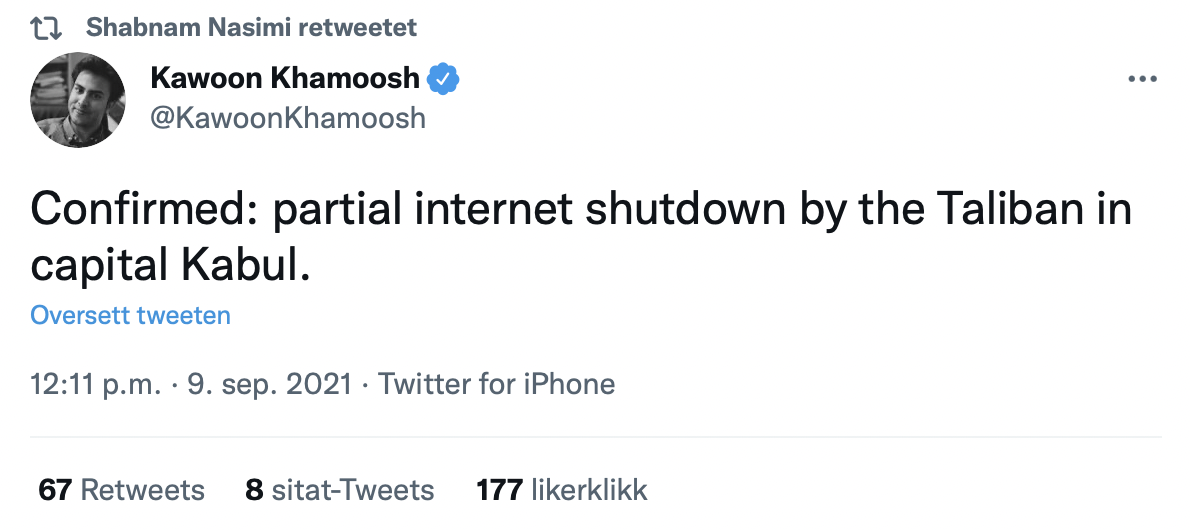This screenshot has height=530, width=1190.
Task: Click the retweet arrows icon above the tweet
Action: click(x=46, y=28)
